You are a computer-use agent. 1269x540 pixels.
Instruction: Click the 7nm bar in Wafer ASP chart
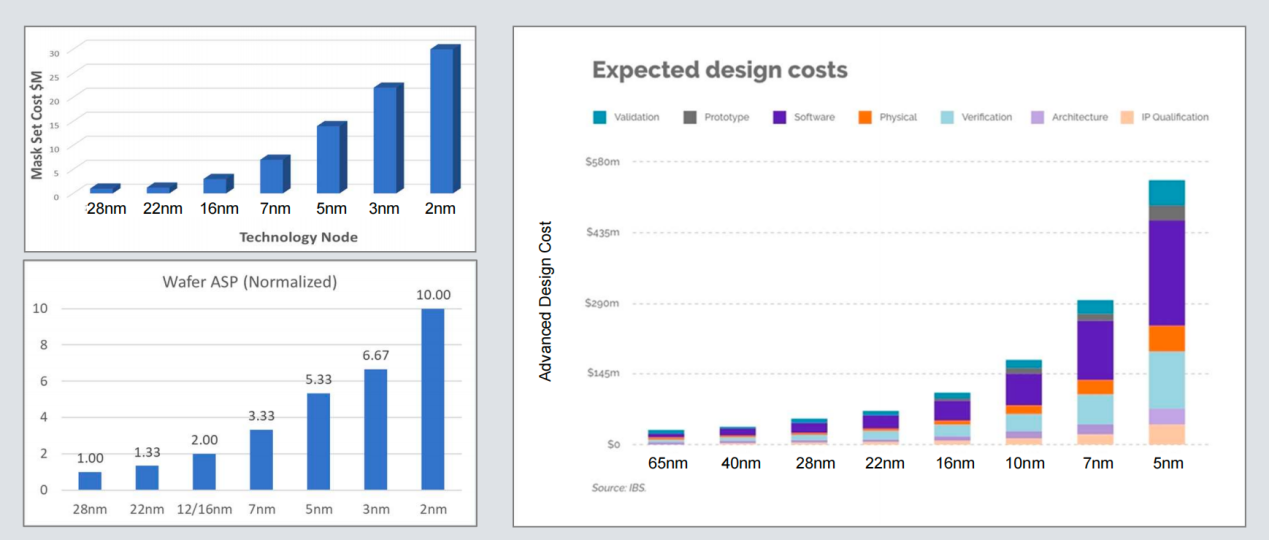(261, 460)
